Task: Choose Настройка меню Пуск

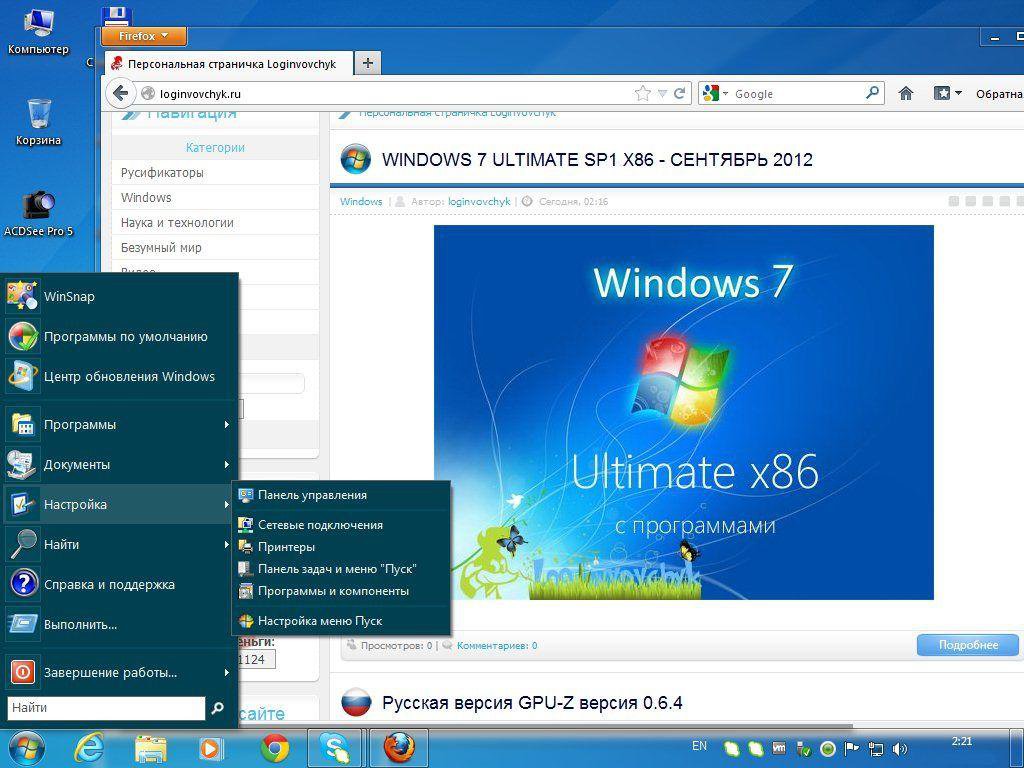Action: tap(342, 620)
